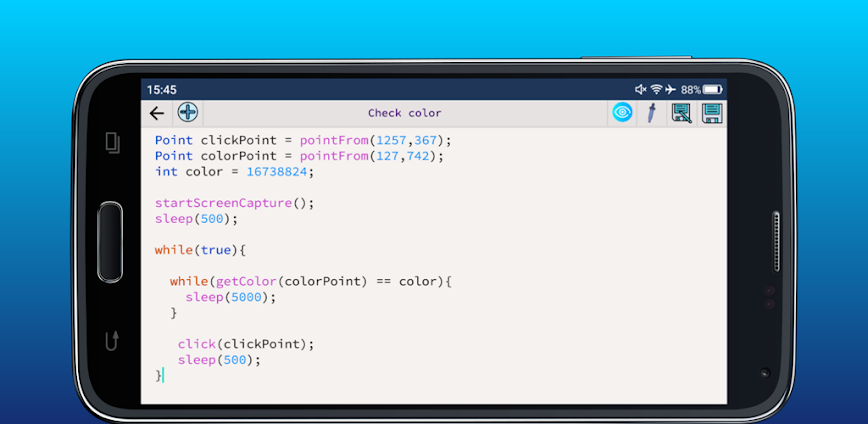The width and height of the screenshot is (868, 424).
Task: Select the eyedropper color picker tool
Action: (651, 113)
